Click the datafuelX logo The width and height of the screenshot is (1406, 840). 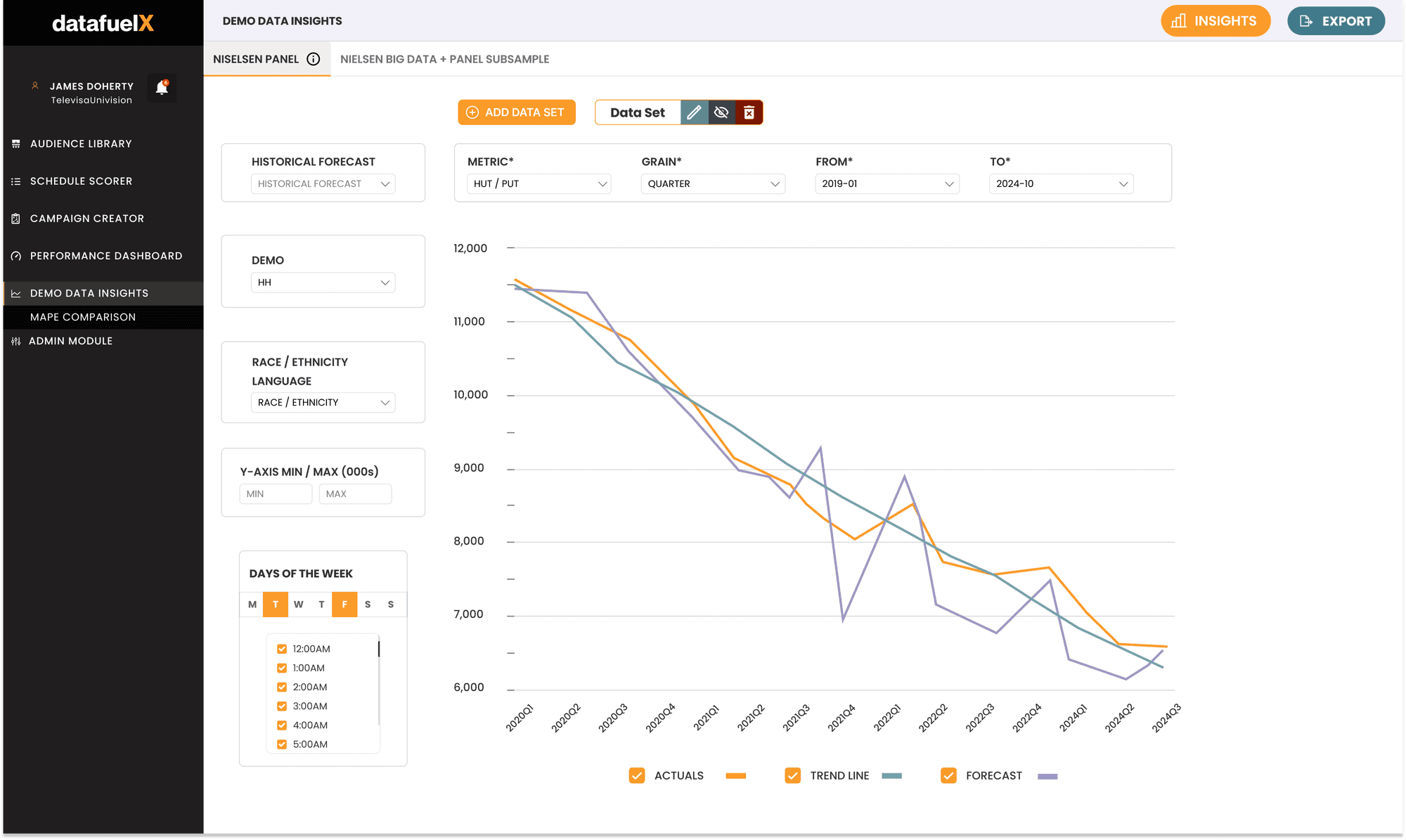[103, 23]
